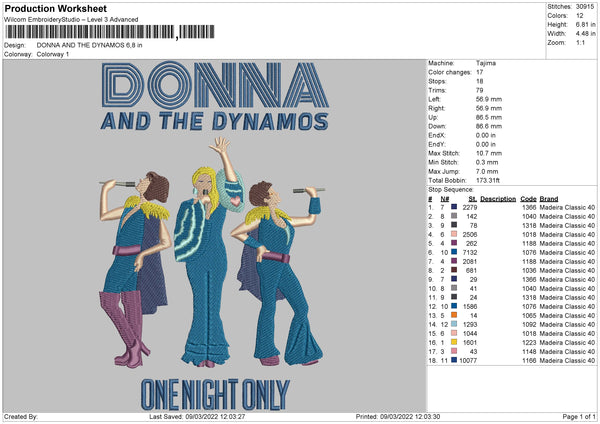Select the design name 'DONNA AND THE DYNAMOS 6,8 in'
Viewport: 600px width, 424px height.
(x=90, y=45)
